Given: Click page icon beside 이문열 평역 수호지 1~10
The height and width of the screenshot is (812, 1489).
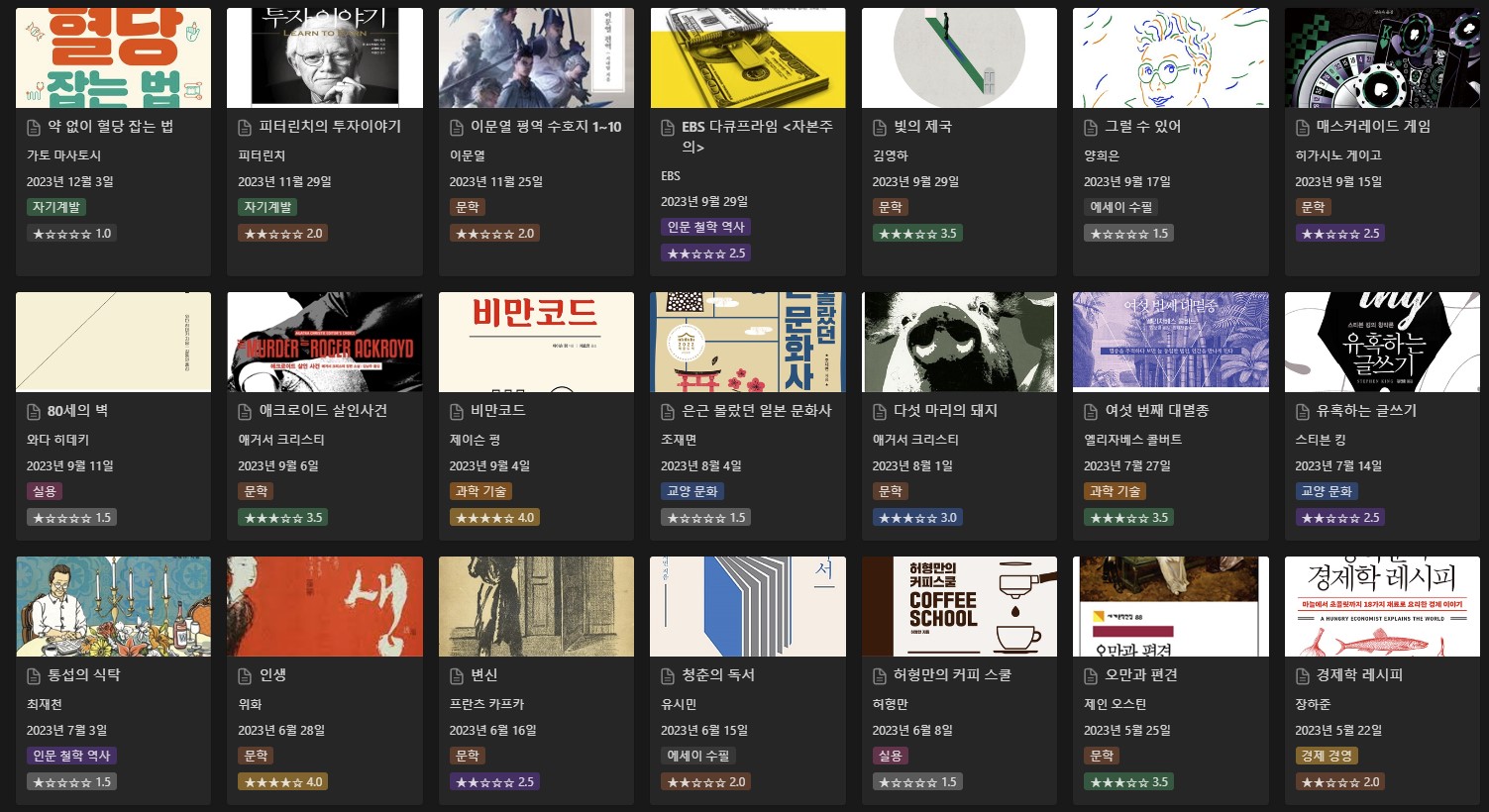Looking at the screenshot, I should (x=457, y=127).
